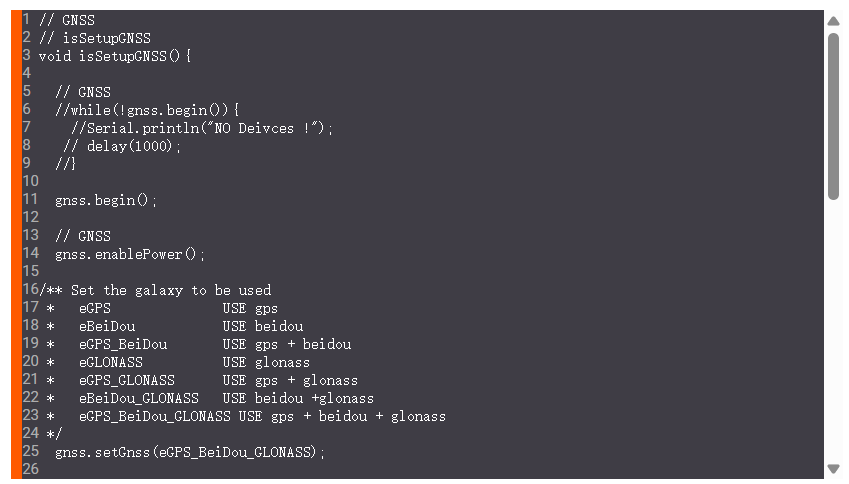This screenshot has width=849, height=484.
Task: Click the vertical scrollbar thumb
Action: point(833,115)
